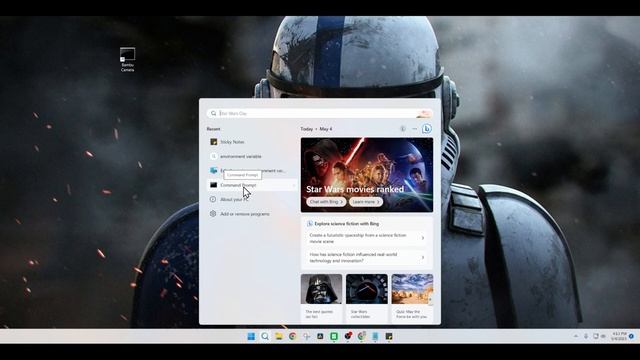This screenshot has height=360, width=640.
Task: Click 'Chat with Bing' button
Action: click(x=326, y=202)
